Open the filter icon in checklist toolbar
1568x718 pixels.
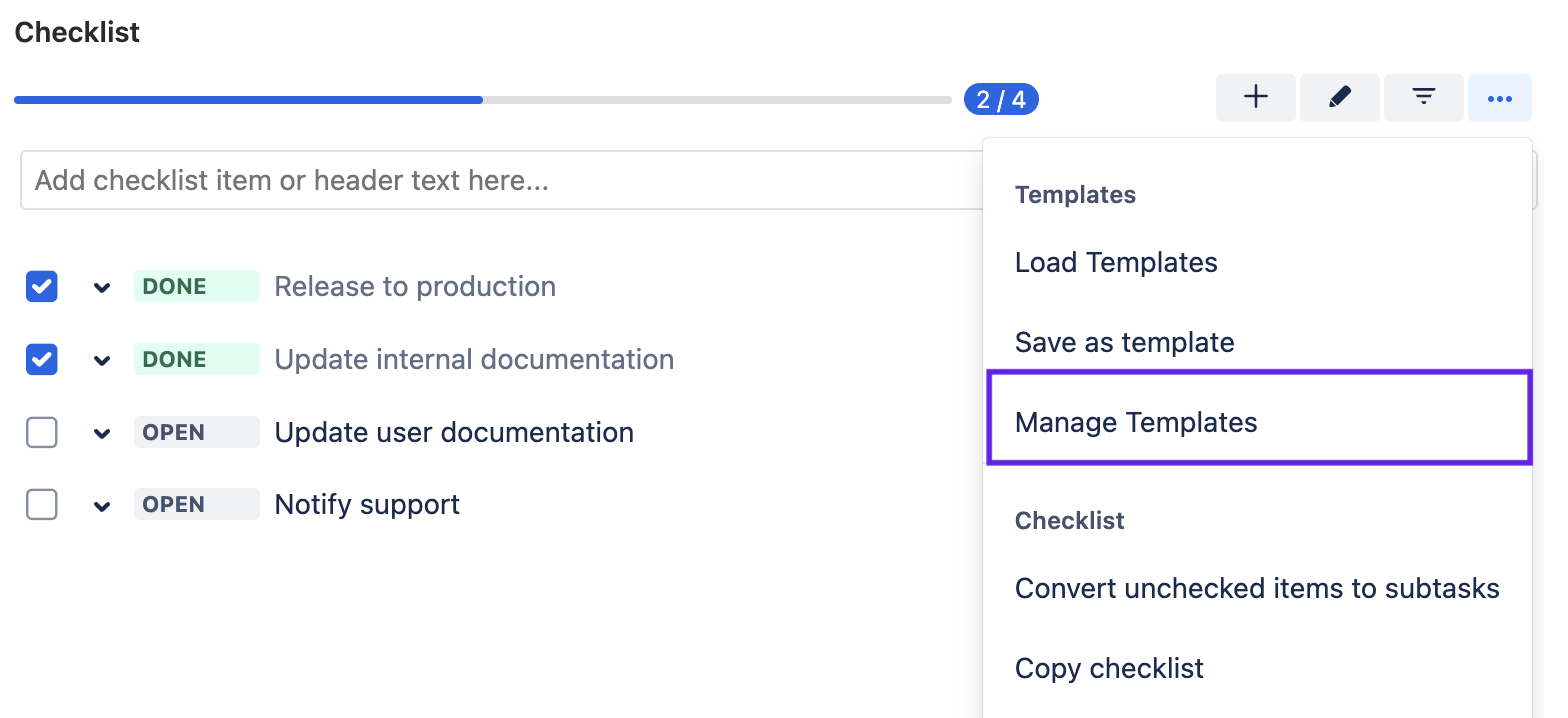point(1423,98)
